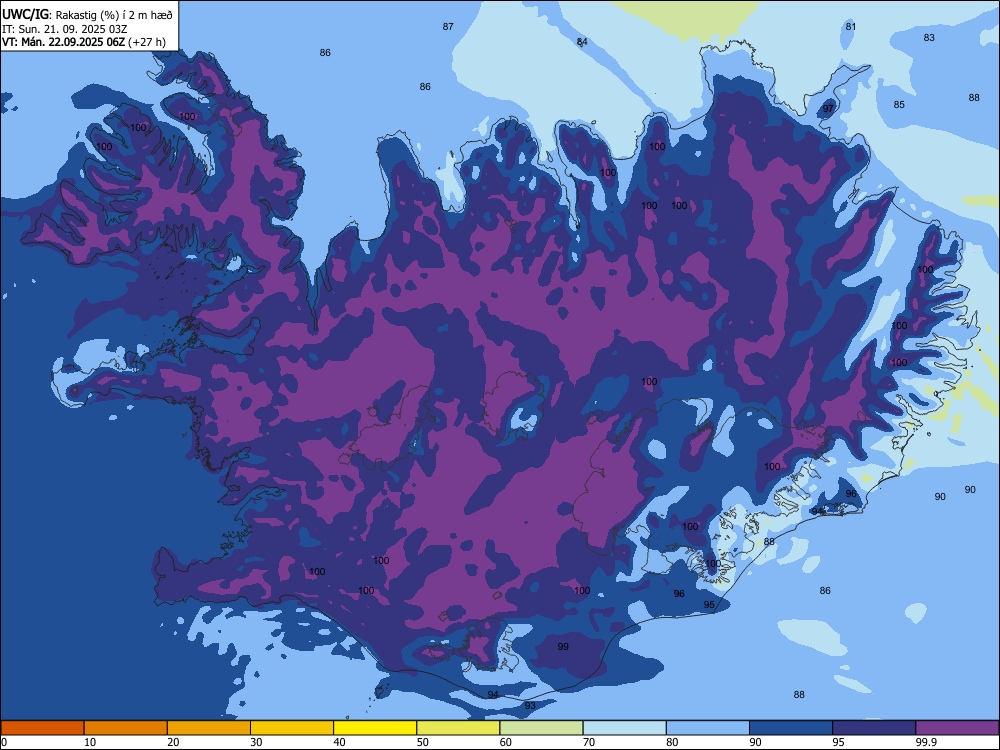Click the '40' legend scale label
1000x750 pixels.
pyautogui.click(x=339, y=742)
